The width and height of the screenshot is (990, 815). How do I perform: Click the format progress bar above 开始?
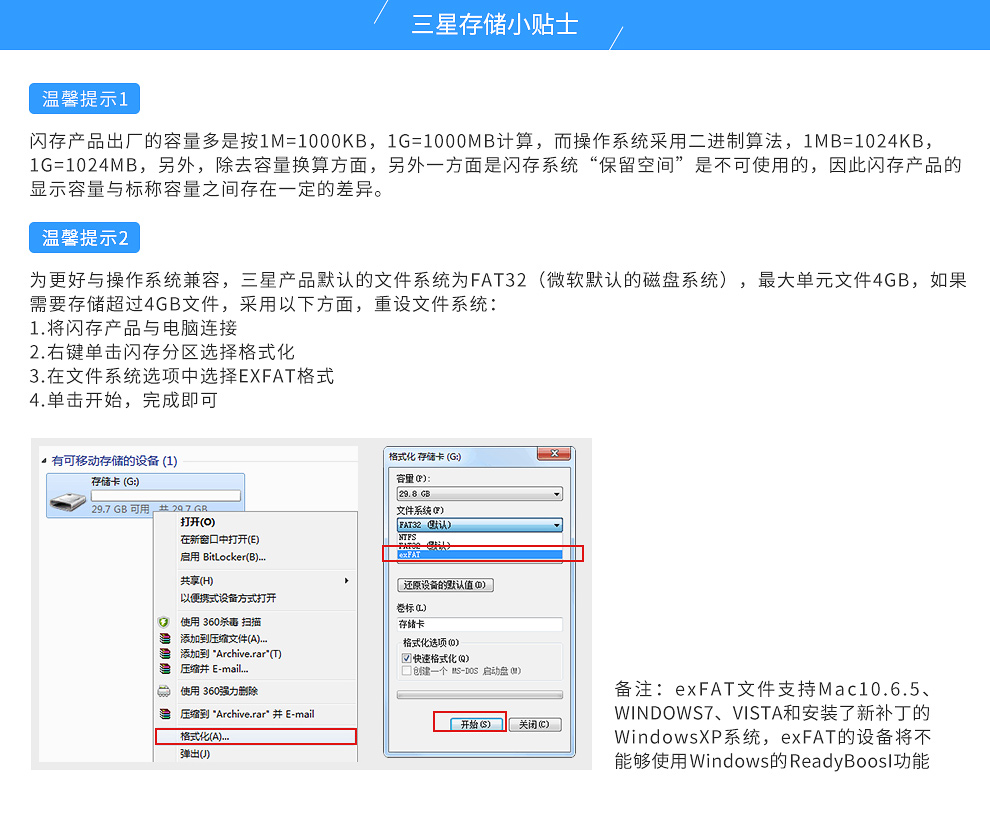pyautogui.click(x=479, y=694)
